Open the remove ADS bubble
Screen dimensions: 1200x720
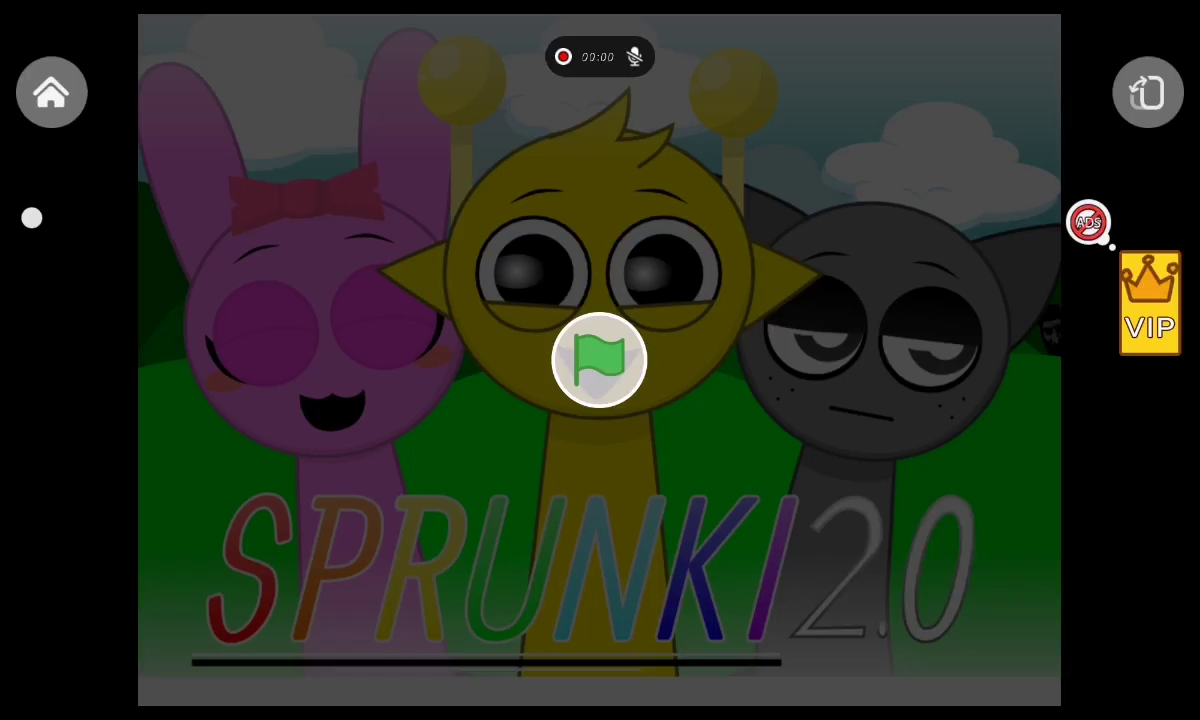point(1088,222)
